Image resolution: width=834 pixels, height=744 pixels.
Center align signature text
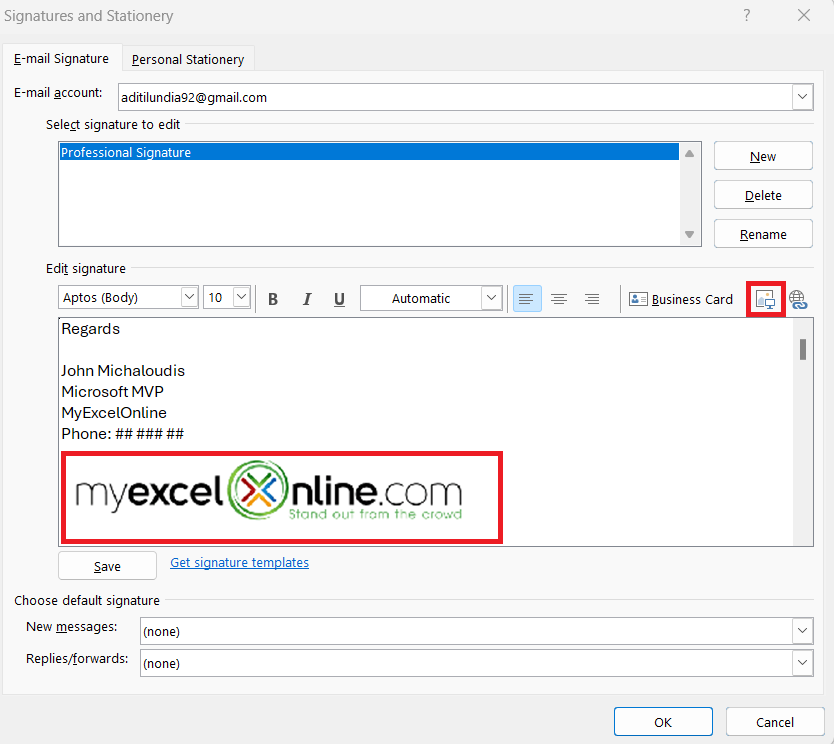558,299
